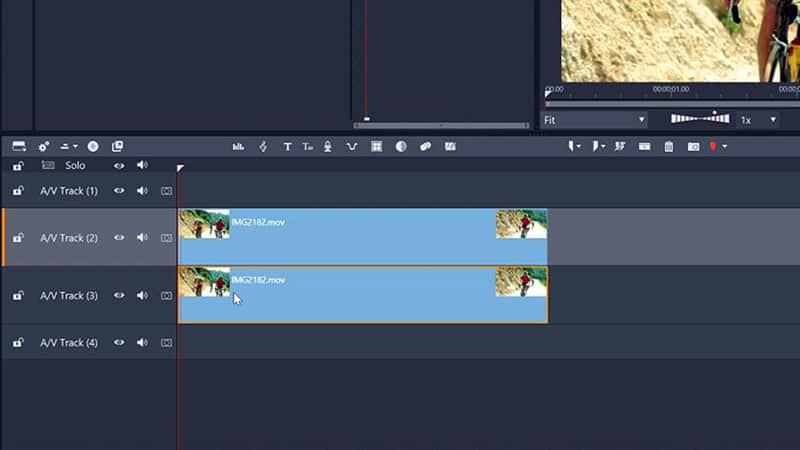Open the Fit zoom dropdown
This screenshot has height=450, width=800.
click(x=594, y=120)
